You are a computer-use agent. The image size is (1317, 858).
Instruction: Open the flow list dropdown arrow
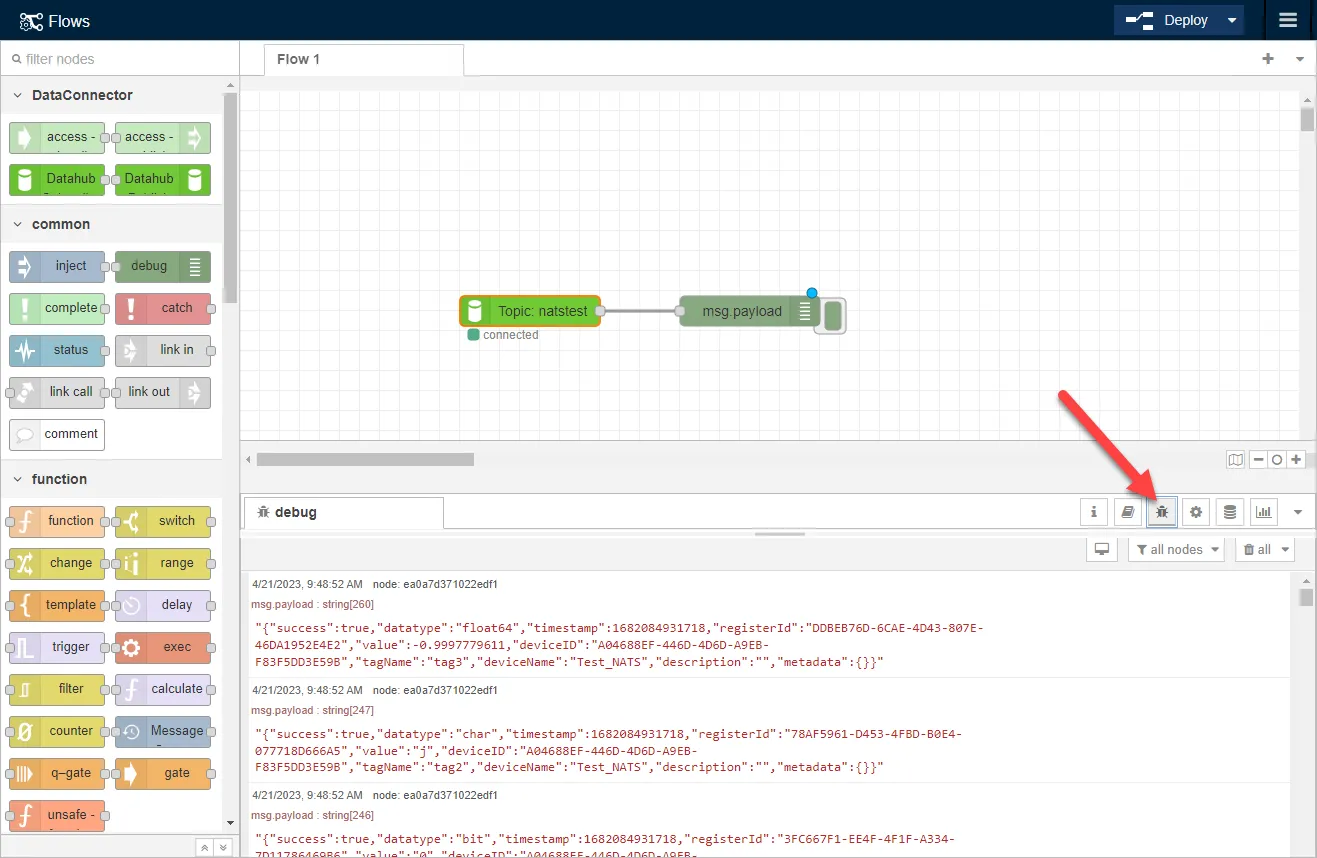pos(1300,59)
